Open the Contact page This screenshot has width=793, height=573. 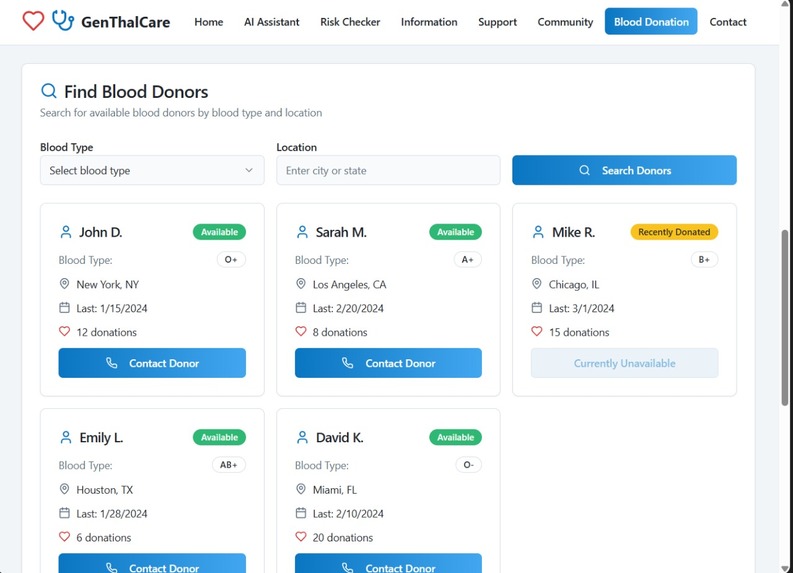[x=728, y=22]
